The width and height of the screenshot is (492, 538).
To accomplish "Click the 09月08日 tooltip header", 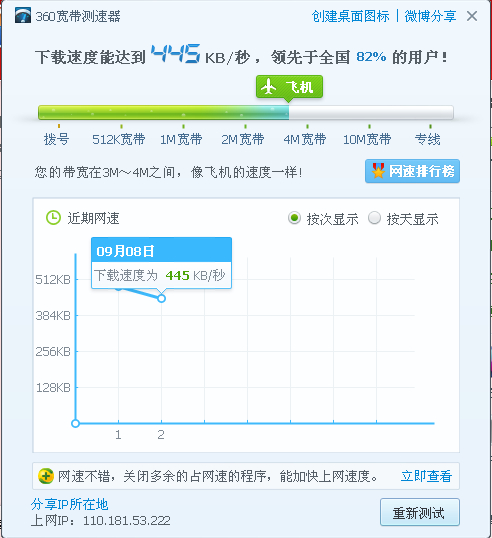I will click(161, 250).
